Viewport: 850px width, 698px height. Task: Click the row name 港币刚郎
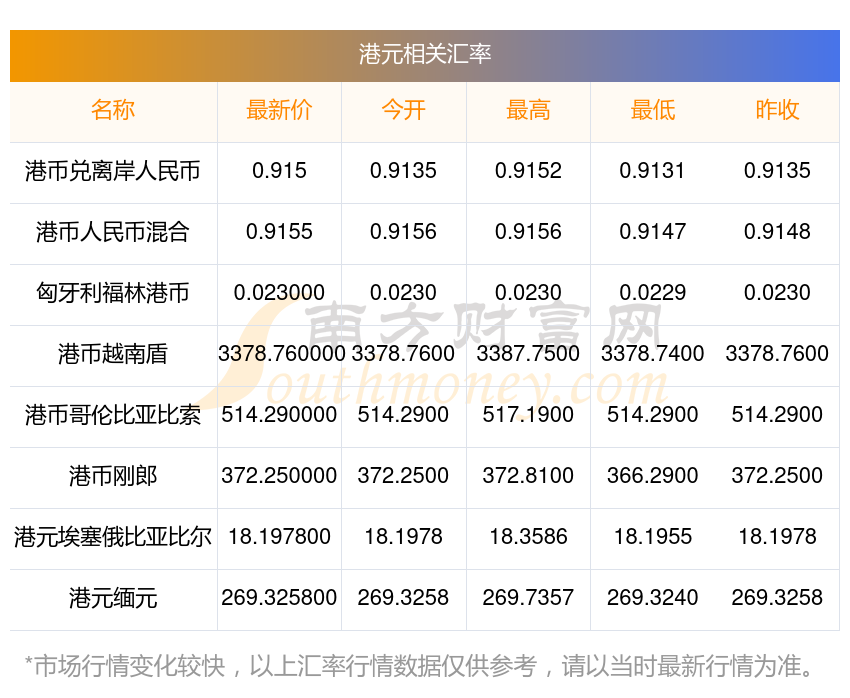pos(113,476)
